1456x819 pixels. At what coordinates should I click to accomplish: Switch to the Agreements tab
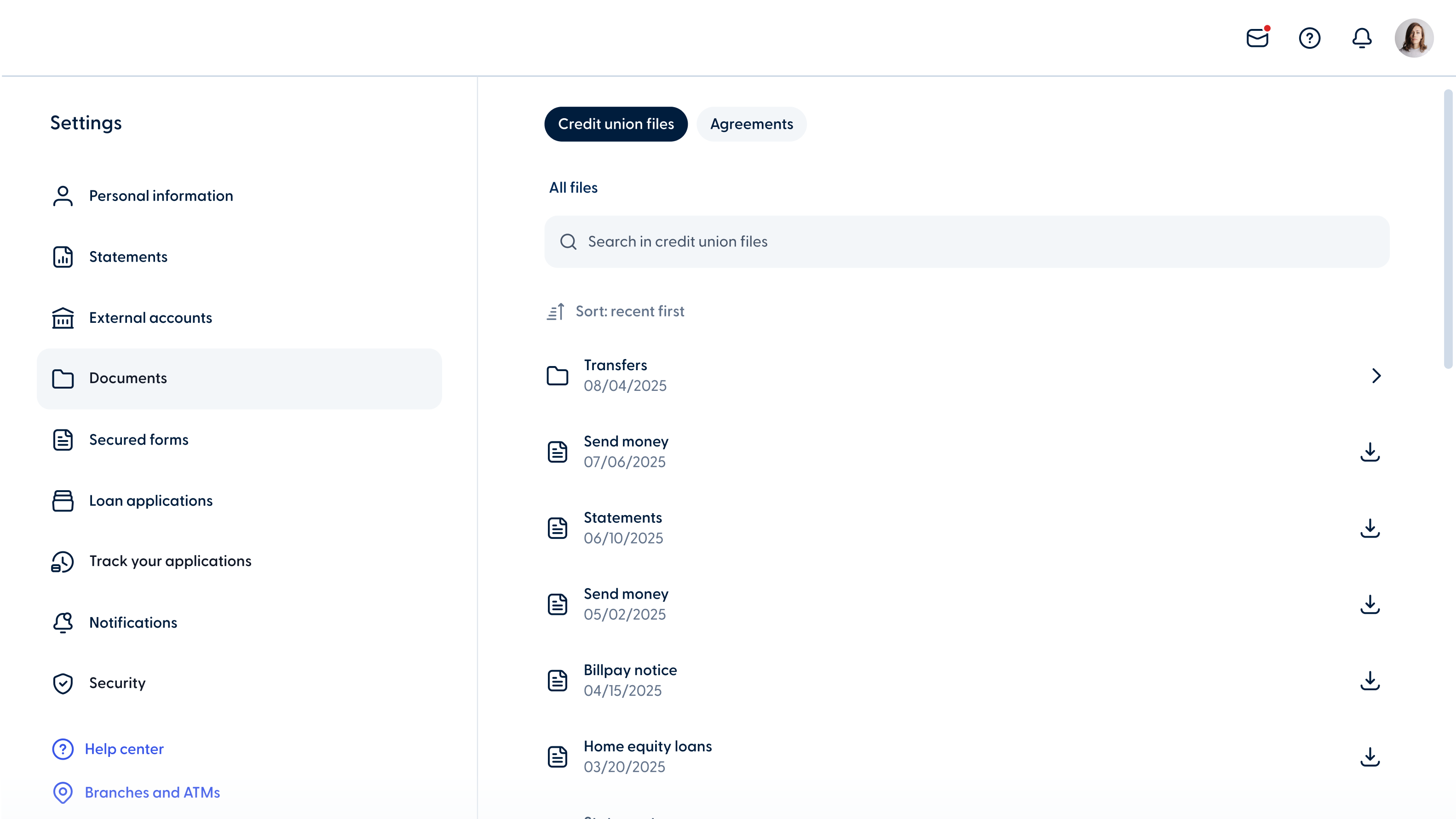pyautogui.click(x=751, y=124)
